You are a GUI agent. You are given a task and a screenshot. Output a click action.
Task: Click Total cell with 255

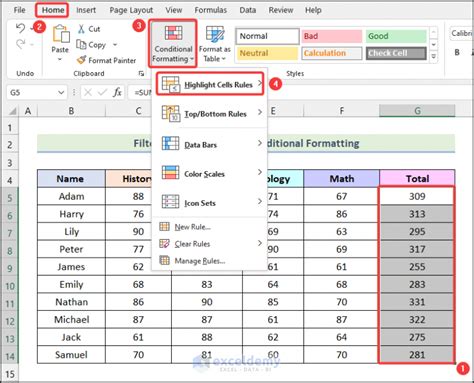tap(417, 267)
